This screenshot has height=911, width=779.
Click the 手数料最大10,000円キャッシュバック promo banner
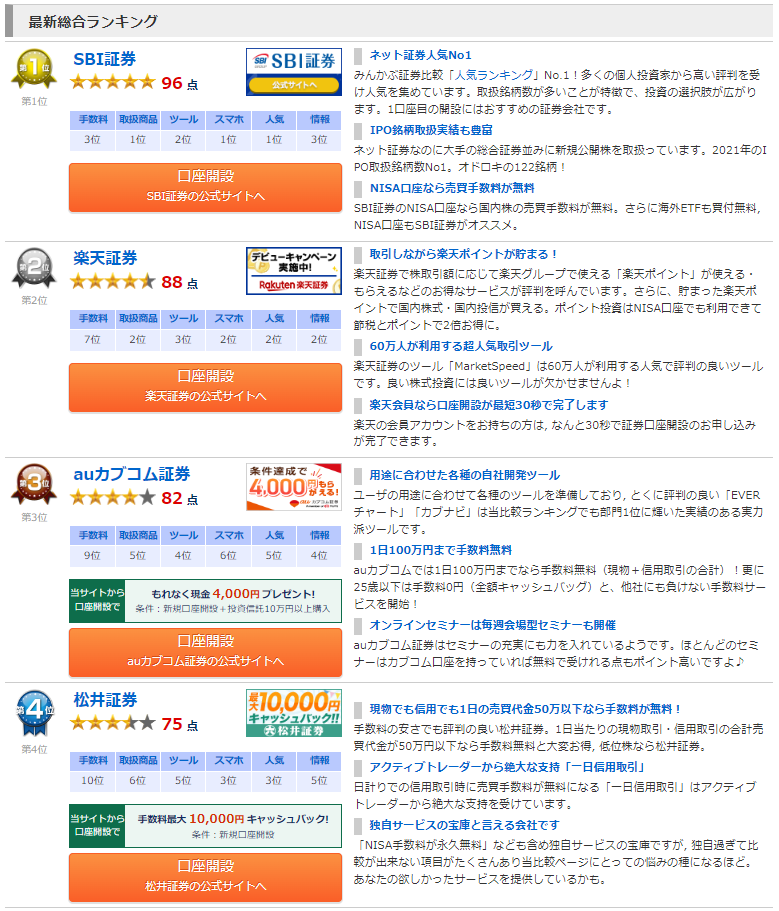(x=205, y=826)
